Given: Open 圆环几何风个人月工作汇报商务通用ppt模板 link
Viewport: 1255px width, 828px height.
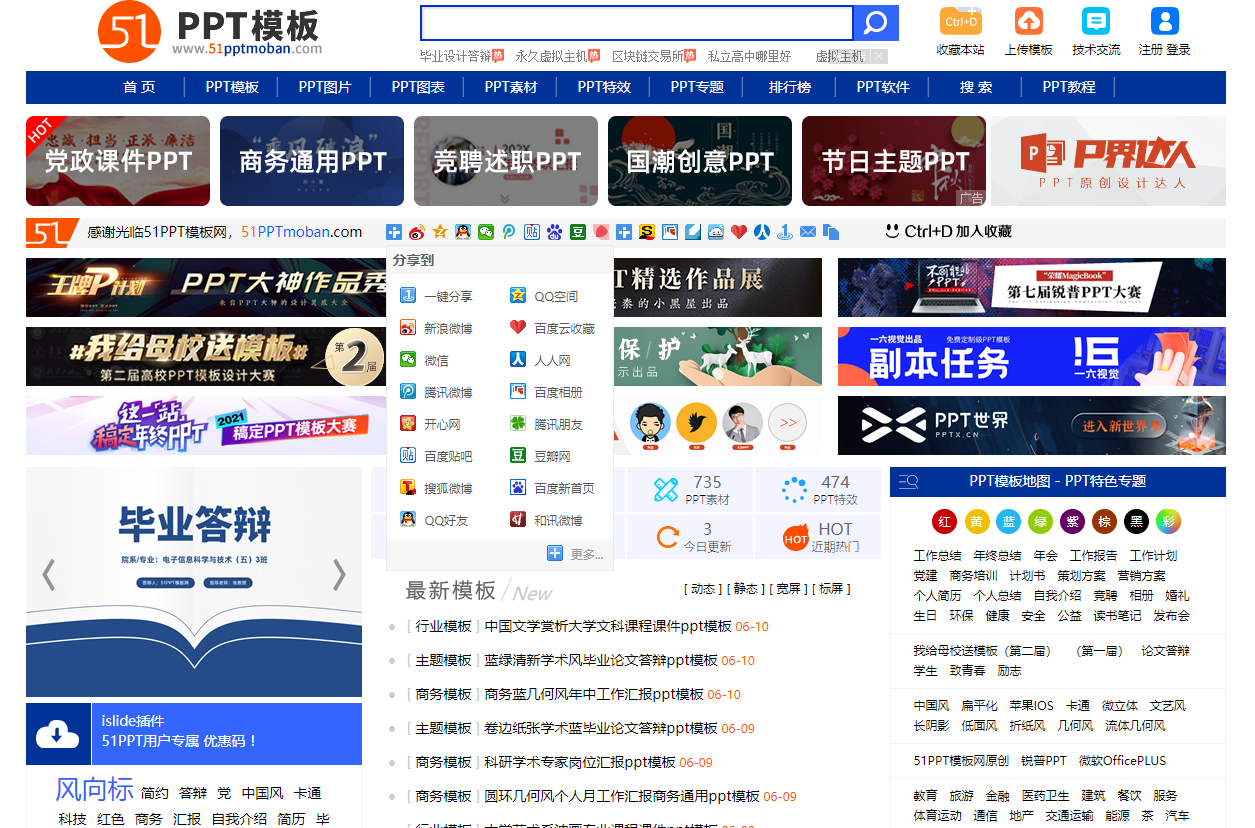Looking at the screenshot, I should pos(622,796).
